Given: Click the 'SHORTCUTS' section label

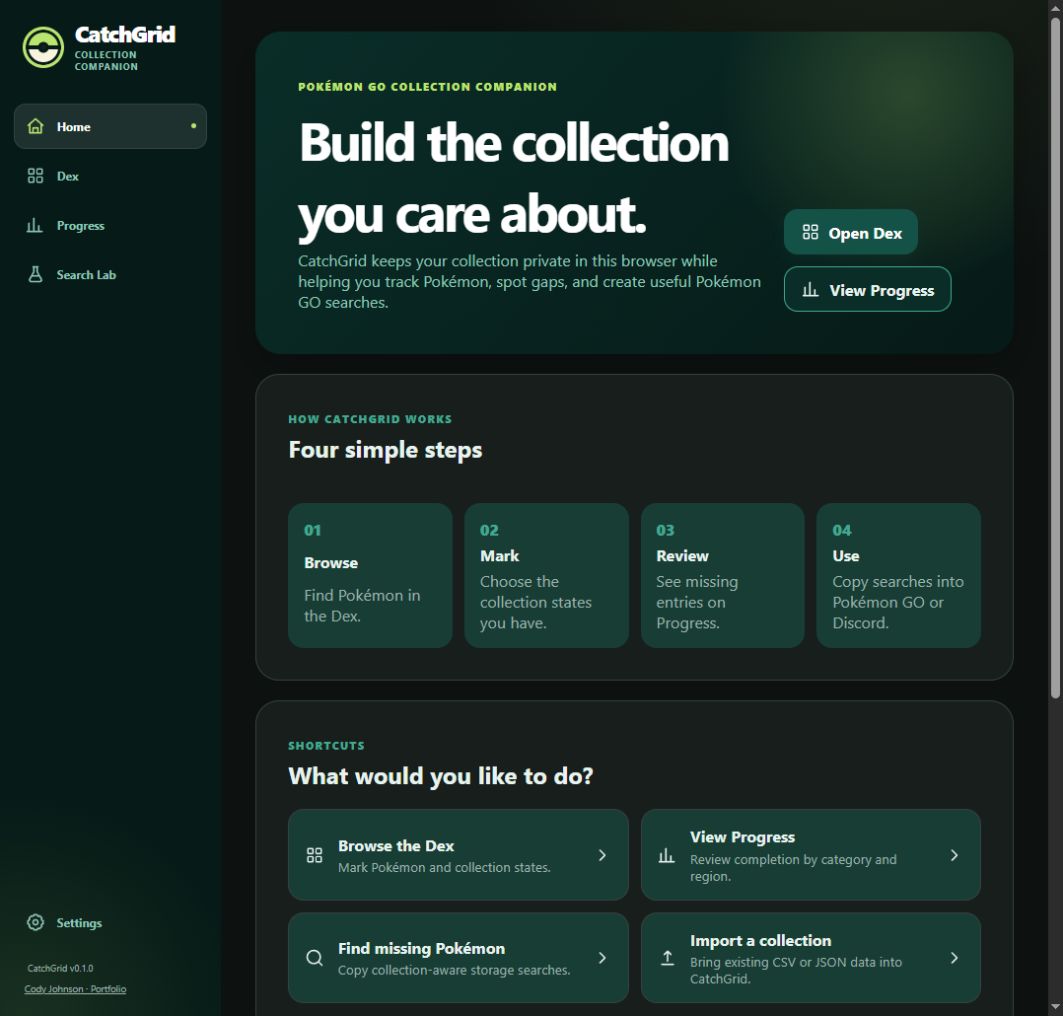Looking at the screenshot, I should coord(327,746).
